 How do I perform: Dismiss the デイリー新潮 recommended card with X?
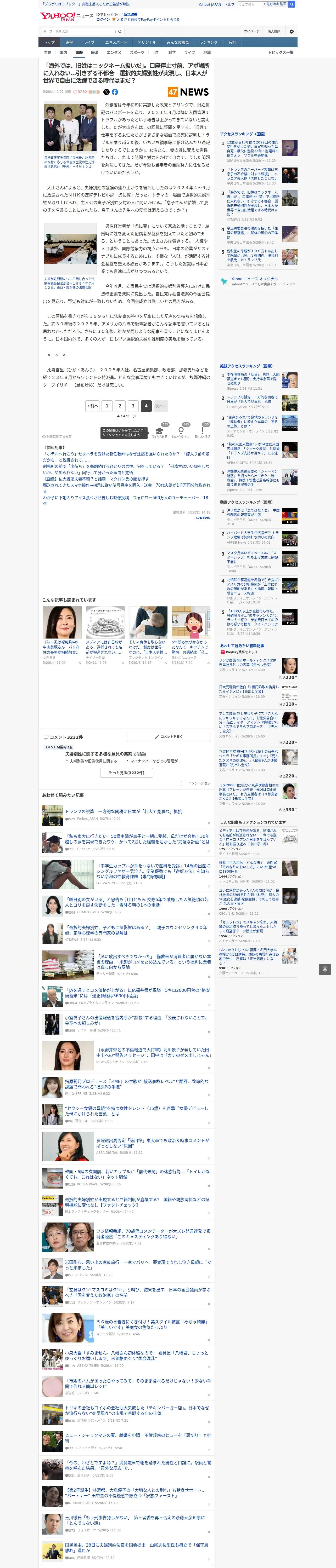coord(122,663)
